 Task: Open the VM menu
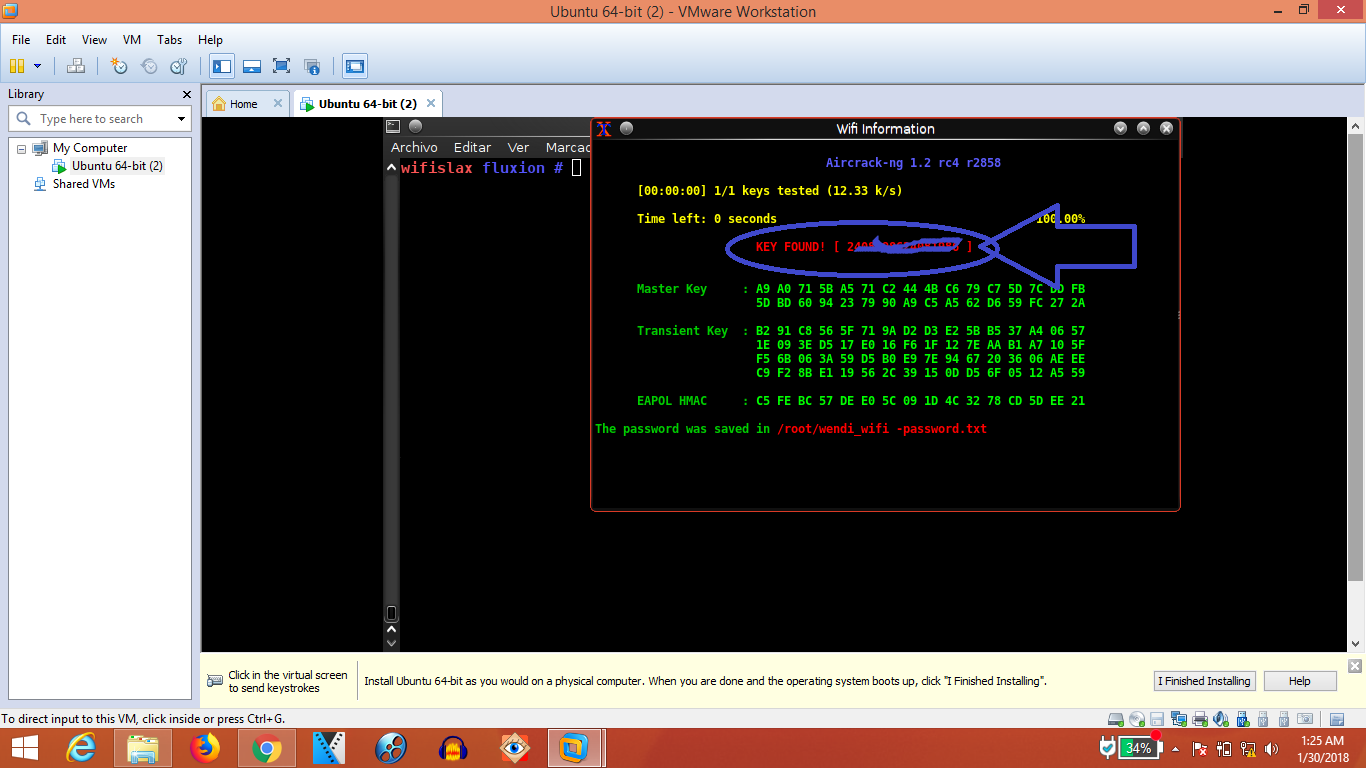(132, 40)
